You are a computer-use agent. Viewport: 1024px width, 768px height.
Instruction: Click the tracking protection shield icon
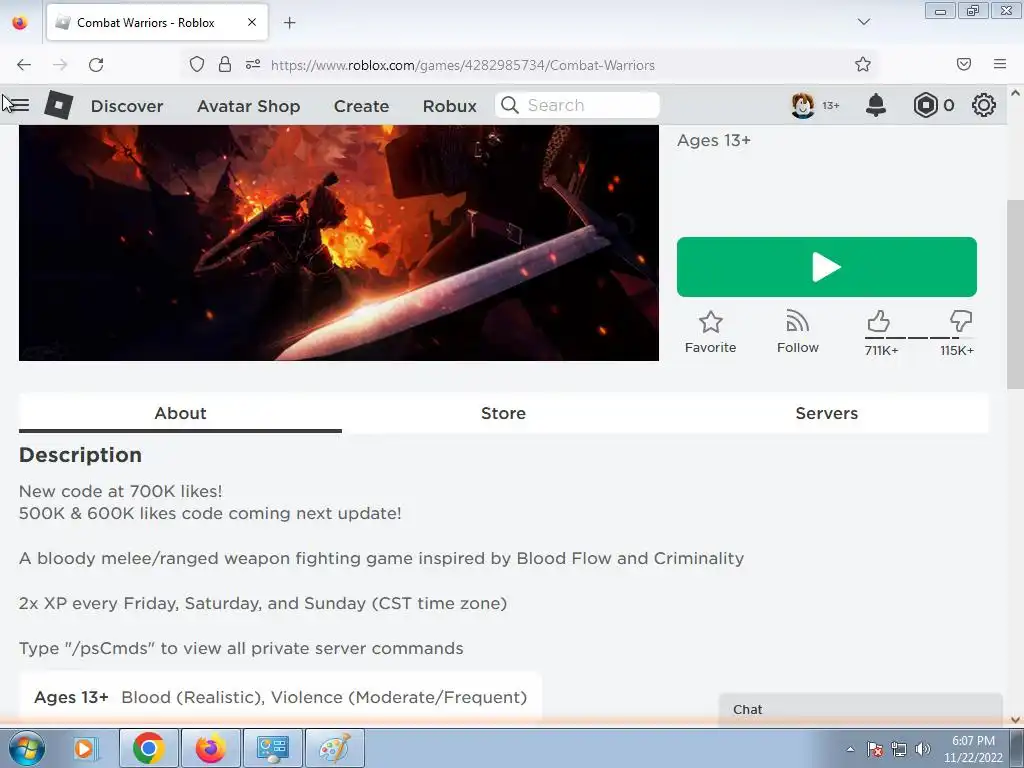point(197,64)
